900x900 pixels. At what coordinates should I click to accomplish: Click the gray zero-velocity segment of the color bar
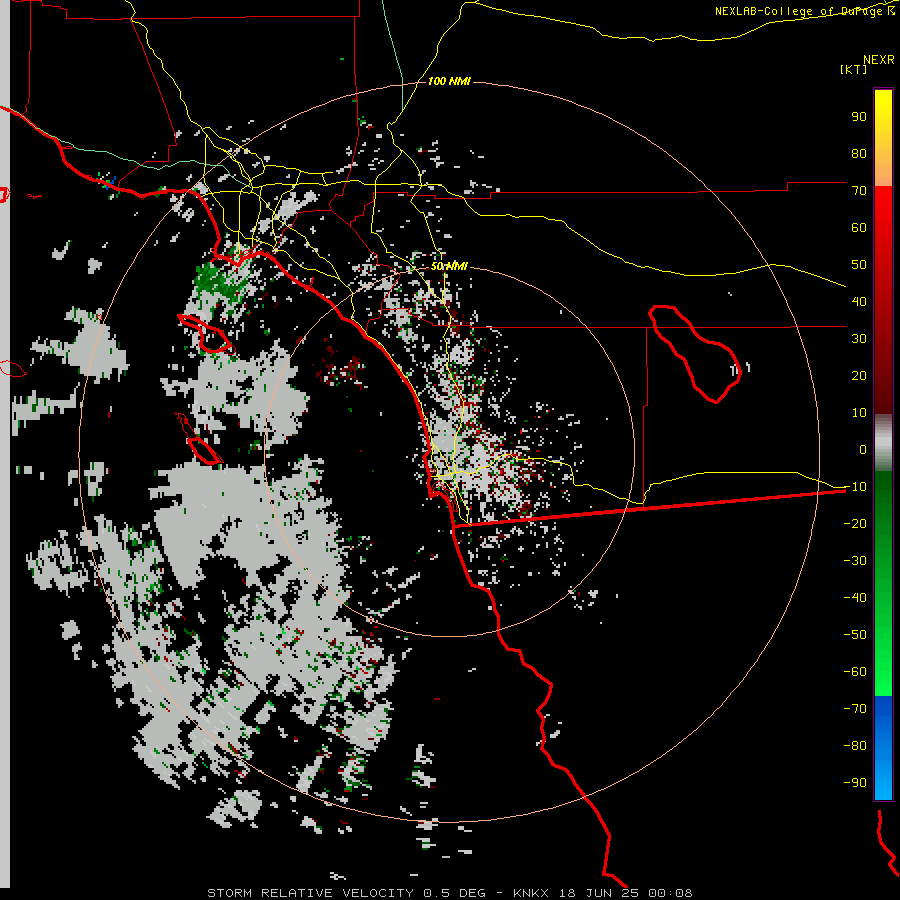[883, 443]
